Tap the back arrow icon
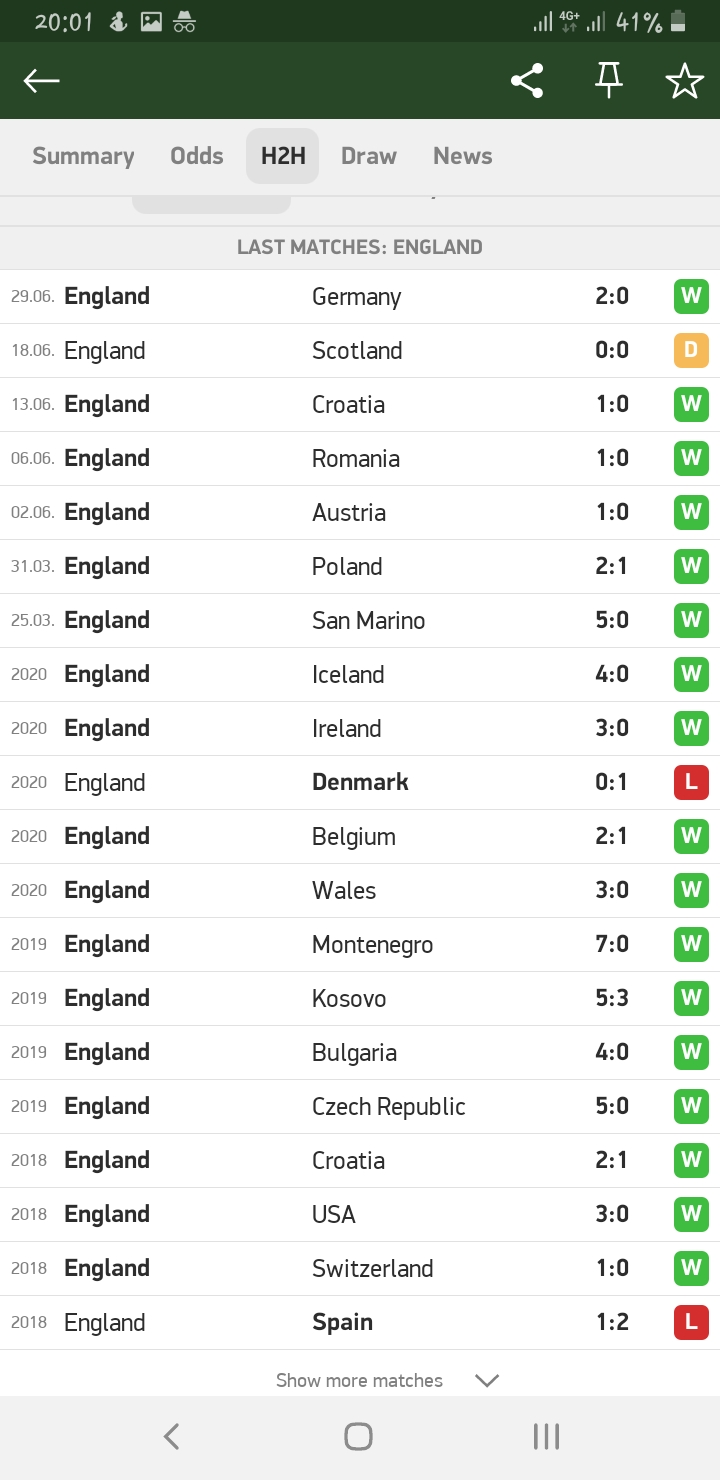This screenshot has width=720, height=1480. pyautogui.click(x=42, y=81)
